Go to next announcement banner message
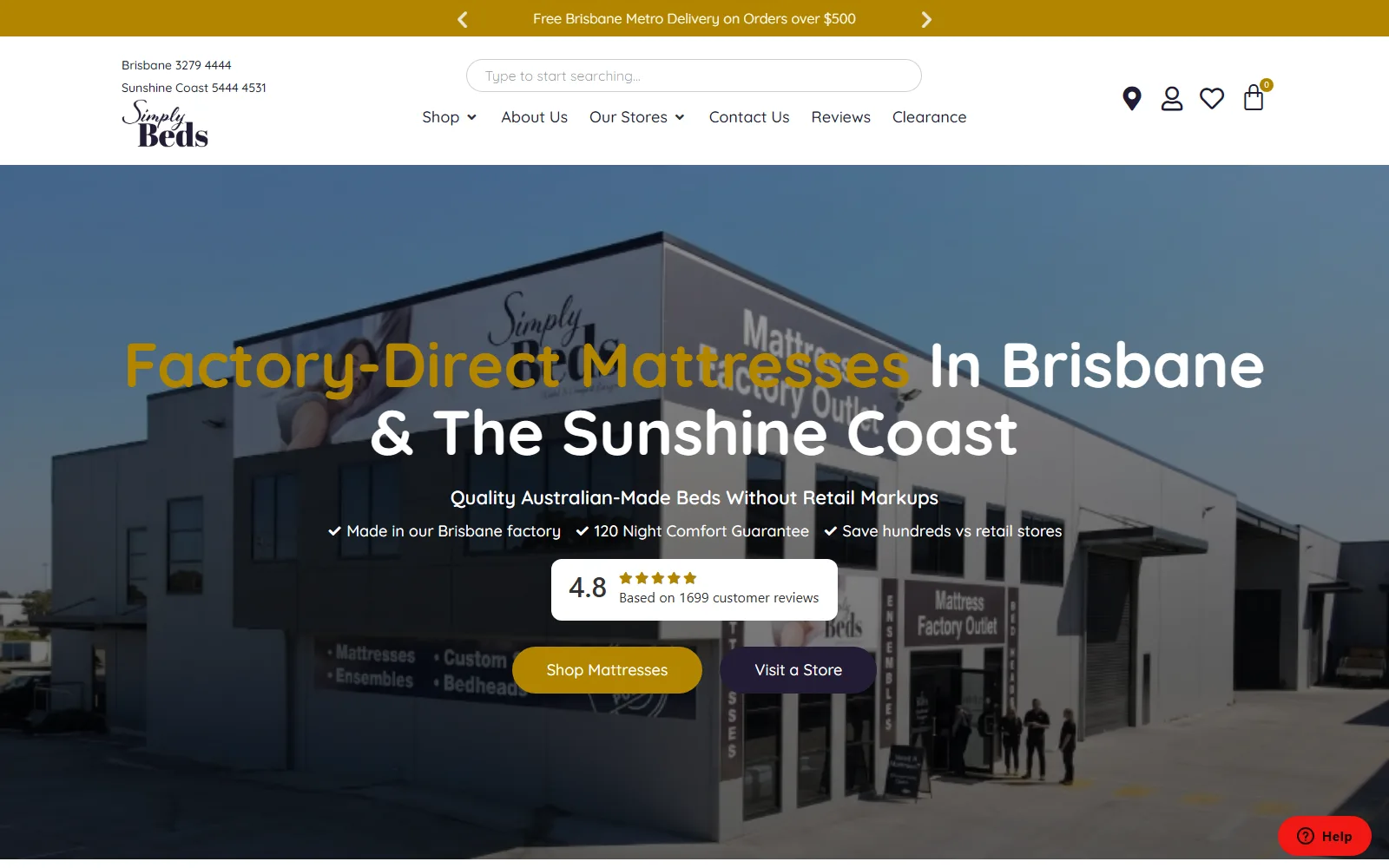Viewport: 1389px width, 868px height. click(x=926, y=19)
